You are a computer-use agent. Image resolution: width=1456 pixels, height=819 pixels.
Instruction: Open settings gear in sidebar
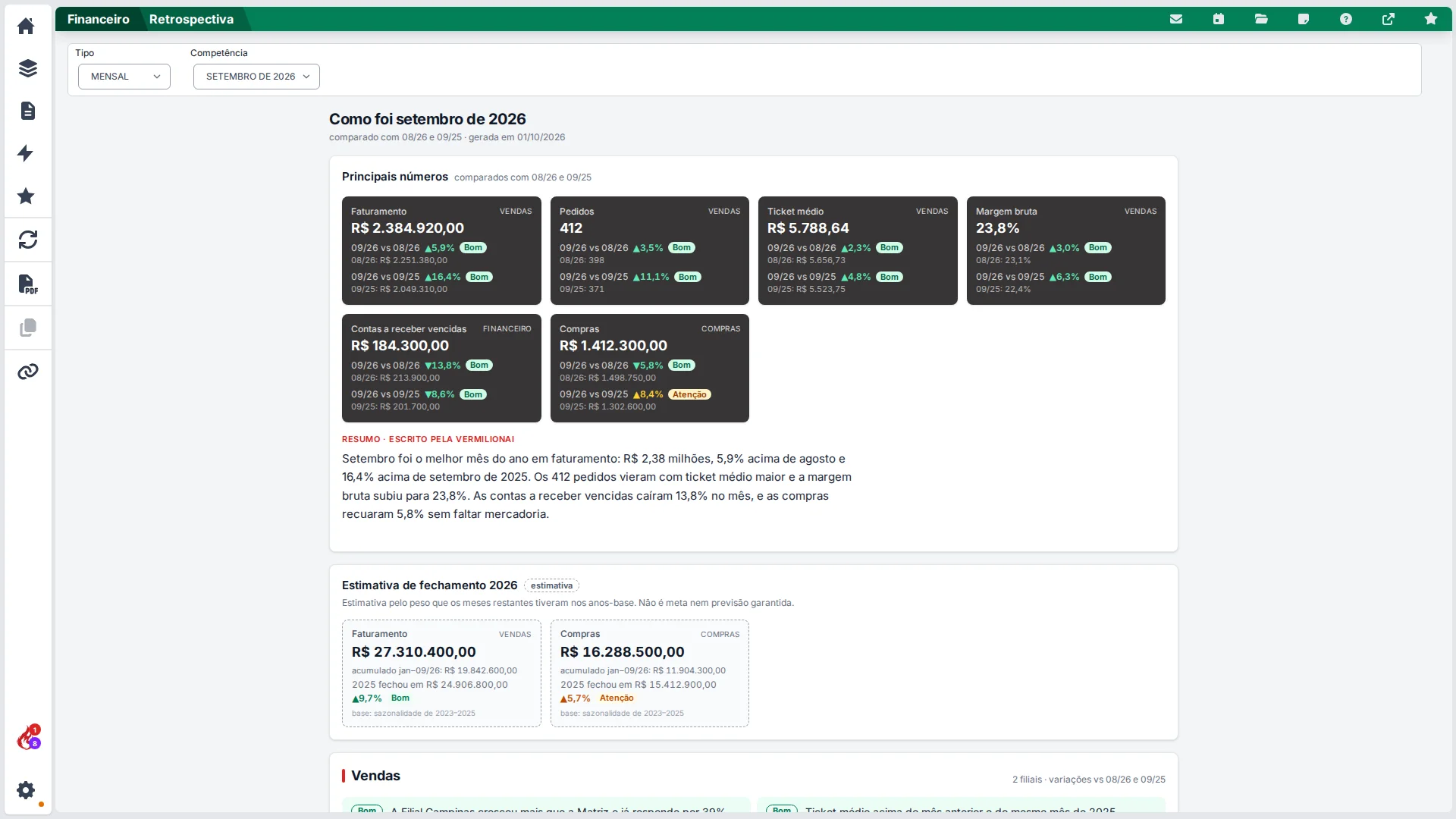[x=26, y=790]
